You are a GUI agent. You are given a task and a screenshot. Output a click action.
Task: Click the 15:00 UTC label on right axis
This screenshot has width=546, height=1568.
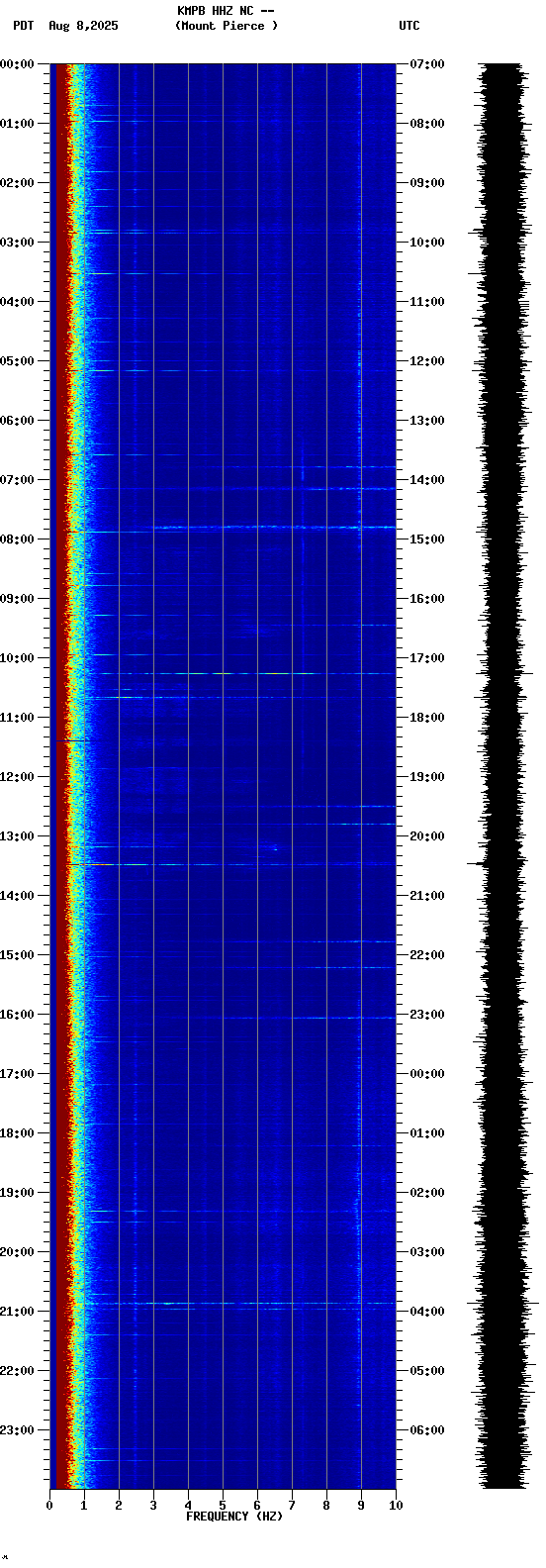427,539
